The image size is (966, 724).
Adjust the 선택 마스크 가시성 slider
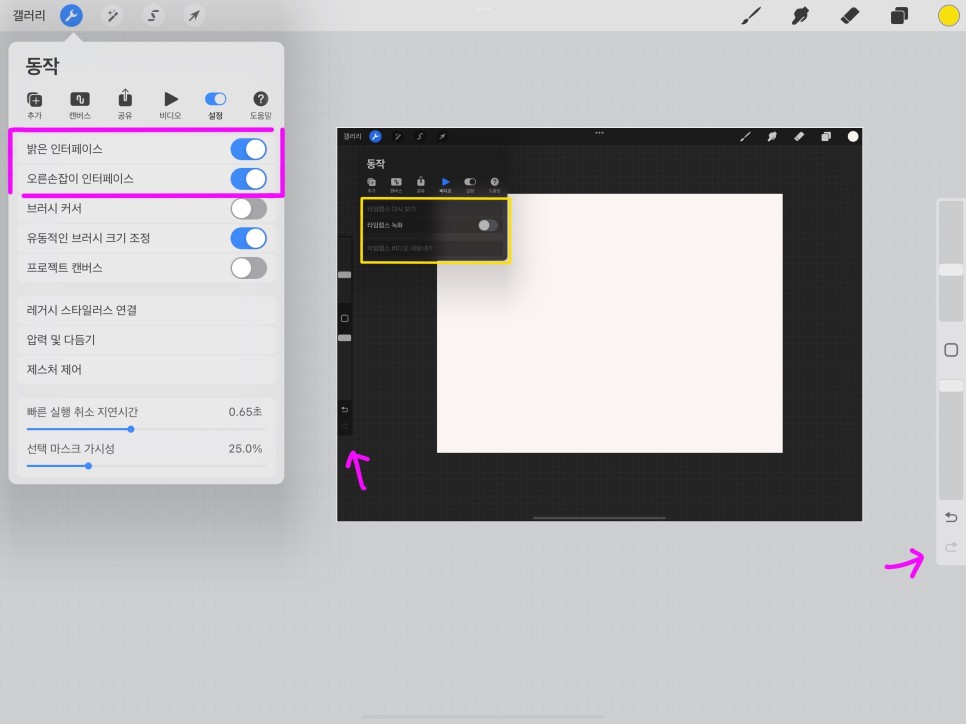[146, 466]
